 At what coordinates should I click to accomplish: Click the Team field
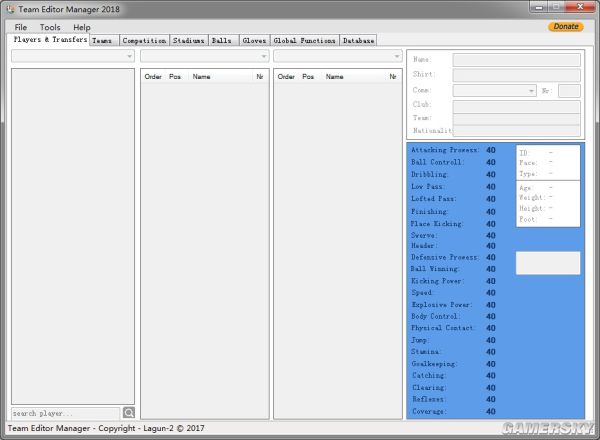516,119
